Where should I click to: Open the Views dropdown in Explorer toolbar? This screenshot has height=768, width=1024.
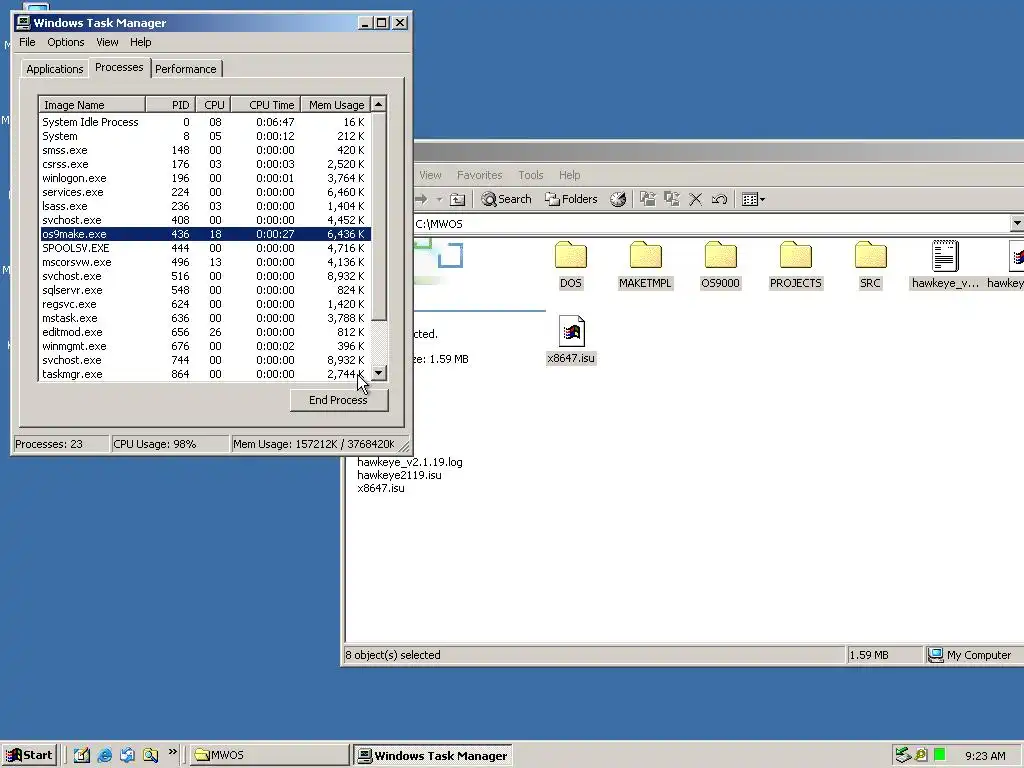click(x=753, y=199)
